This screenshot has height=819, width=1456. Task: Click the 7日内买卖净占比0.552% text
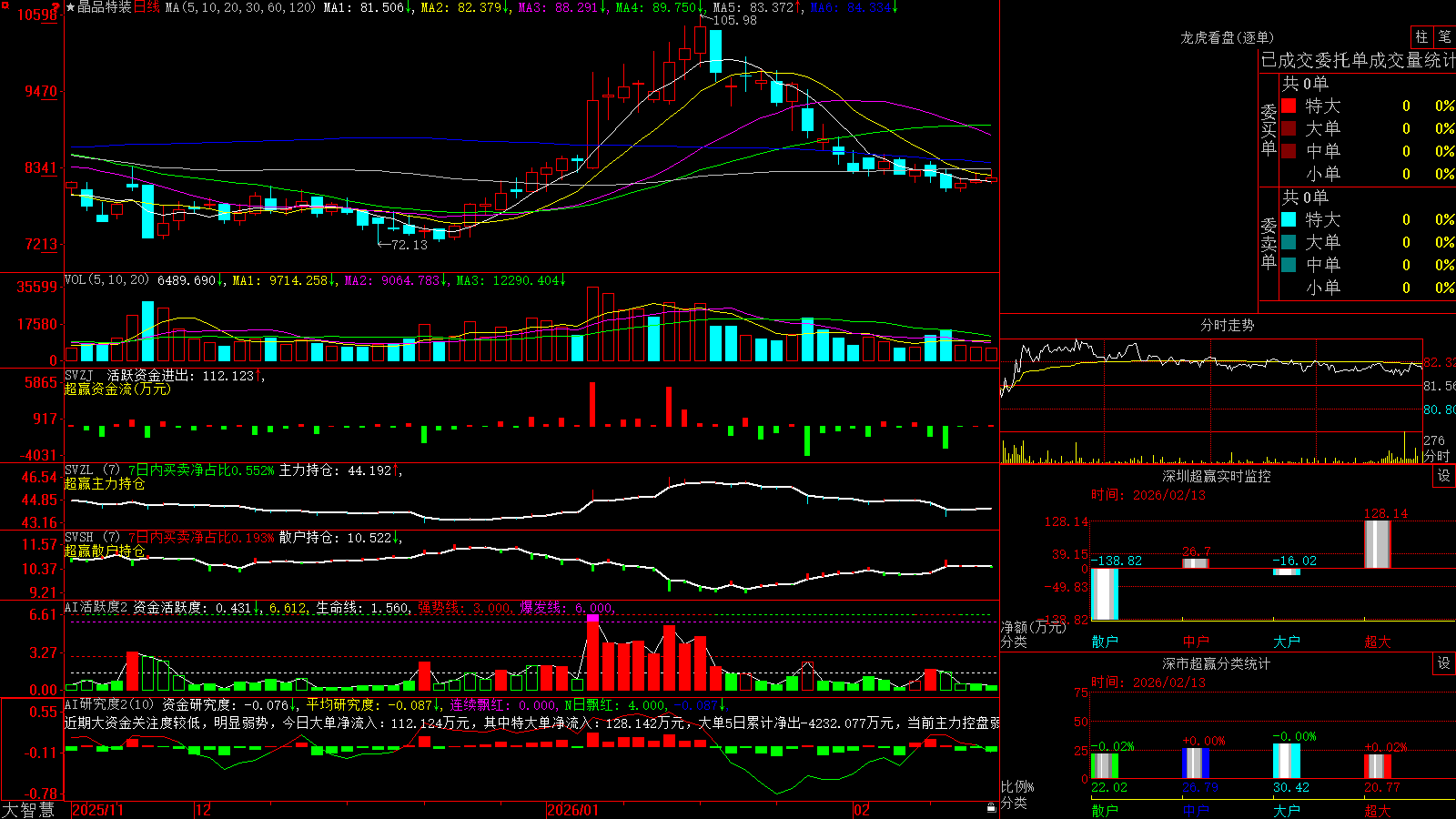[201, 470]
